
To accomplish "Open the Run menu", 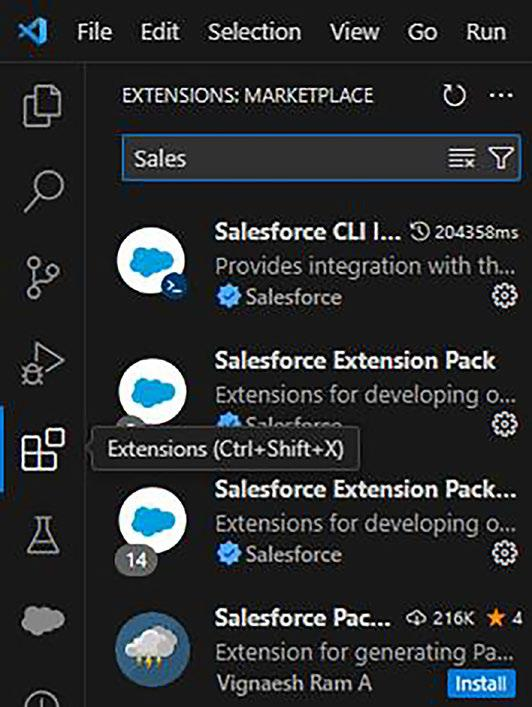I will (x=486, y=32).
